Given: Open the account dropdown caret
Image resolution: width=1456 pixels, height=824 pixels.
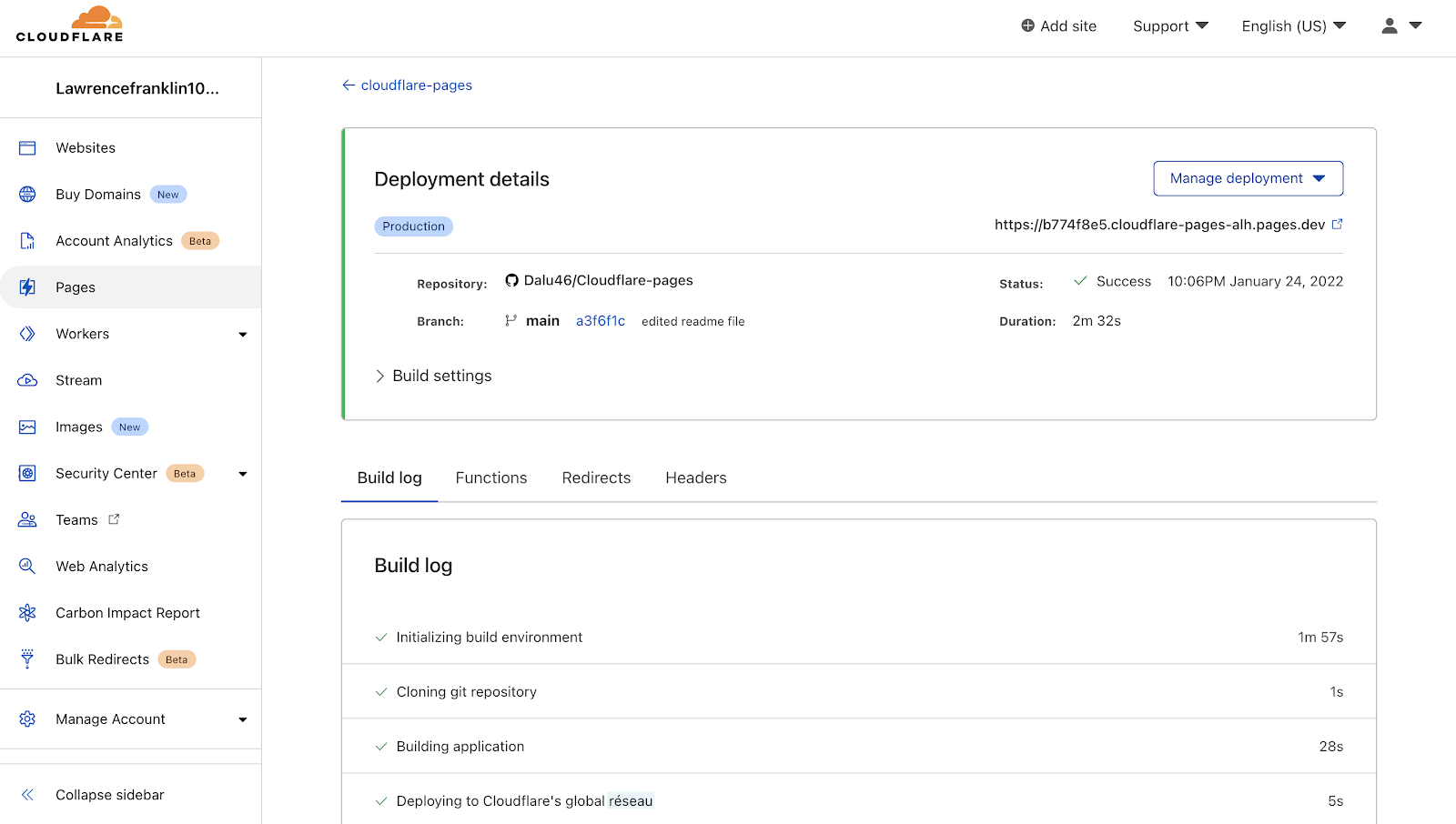Looking at the screenshot, I should (1415, 25).
